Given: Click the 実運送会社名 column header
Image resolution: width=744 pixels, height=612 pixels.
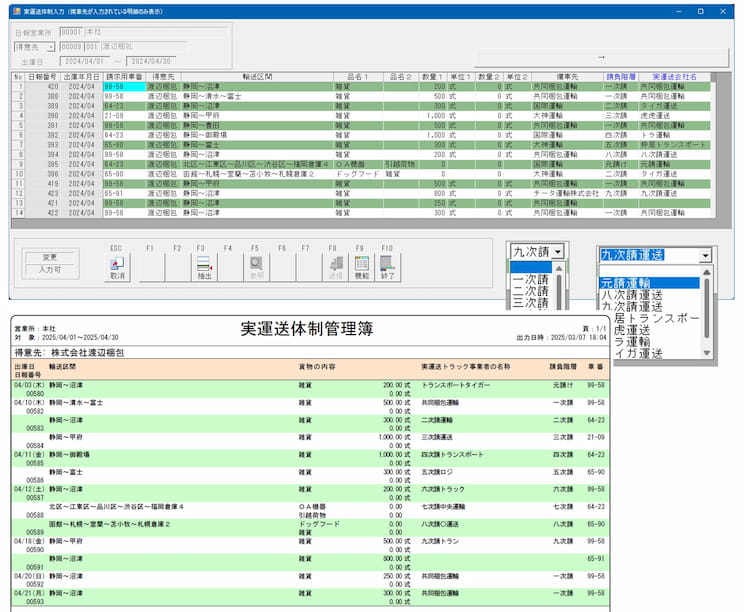Looking at the screenshot, I should (674, 77).
